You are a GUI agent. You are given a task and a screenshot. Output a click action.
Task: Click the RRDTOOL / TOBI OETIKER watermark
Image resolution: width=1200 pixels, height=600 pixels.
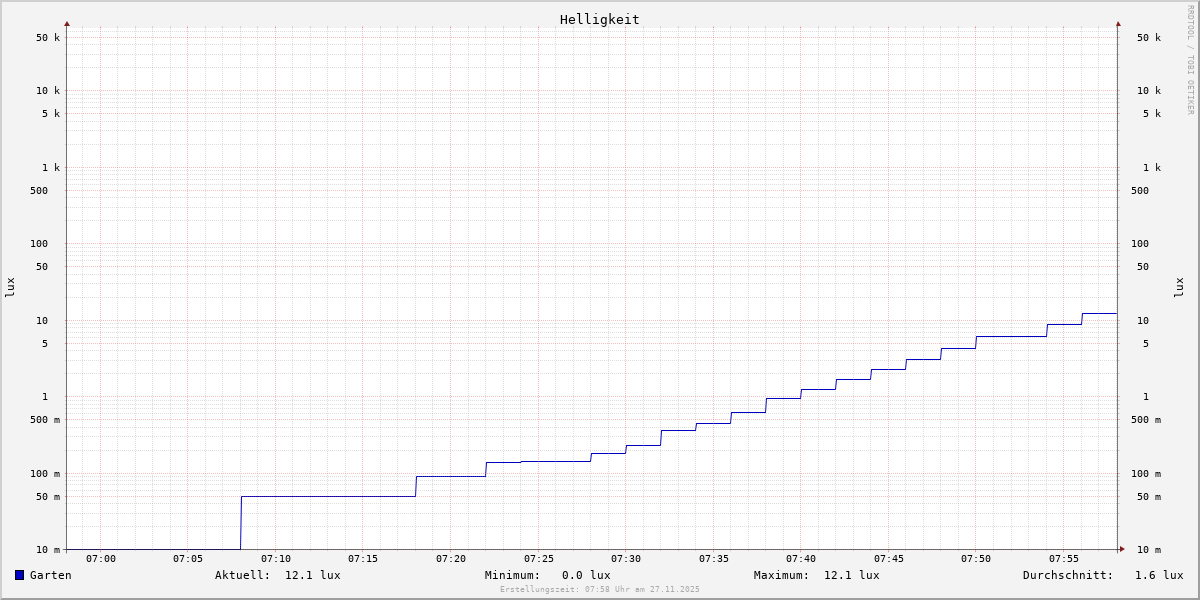point(1190,59)
